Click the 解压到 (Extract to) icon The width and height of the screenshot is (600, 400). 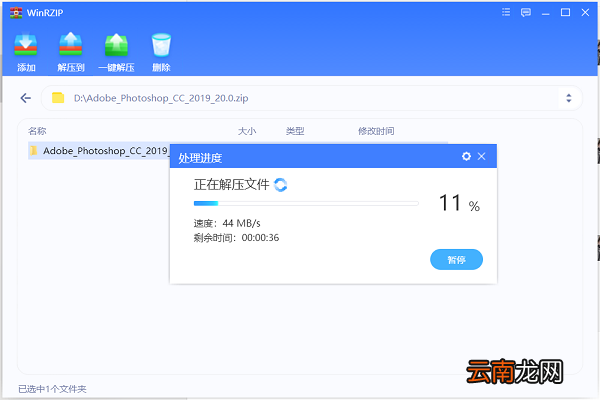(x=71, y=45)
